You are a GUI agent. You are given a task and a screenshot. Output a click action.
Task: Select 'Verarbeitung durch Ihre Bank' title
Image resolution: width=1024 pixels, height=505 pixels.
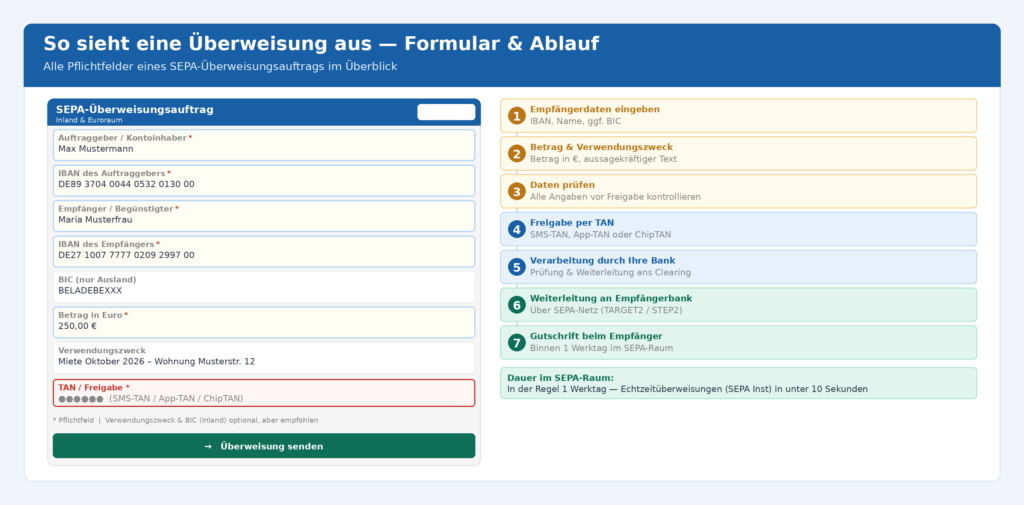603,261
